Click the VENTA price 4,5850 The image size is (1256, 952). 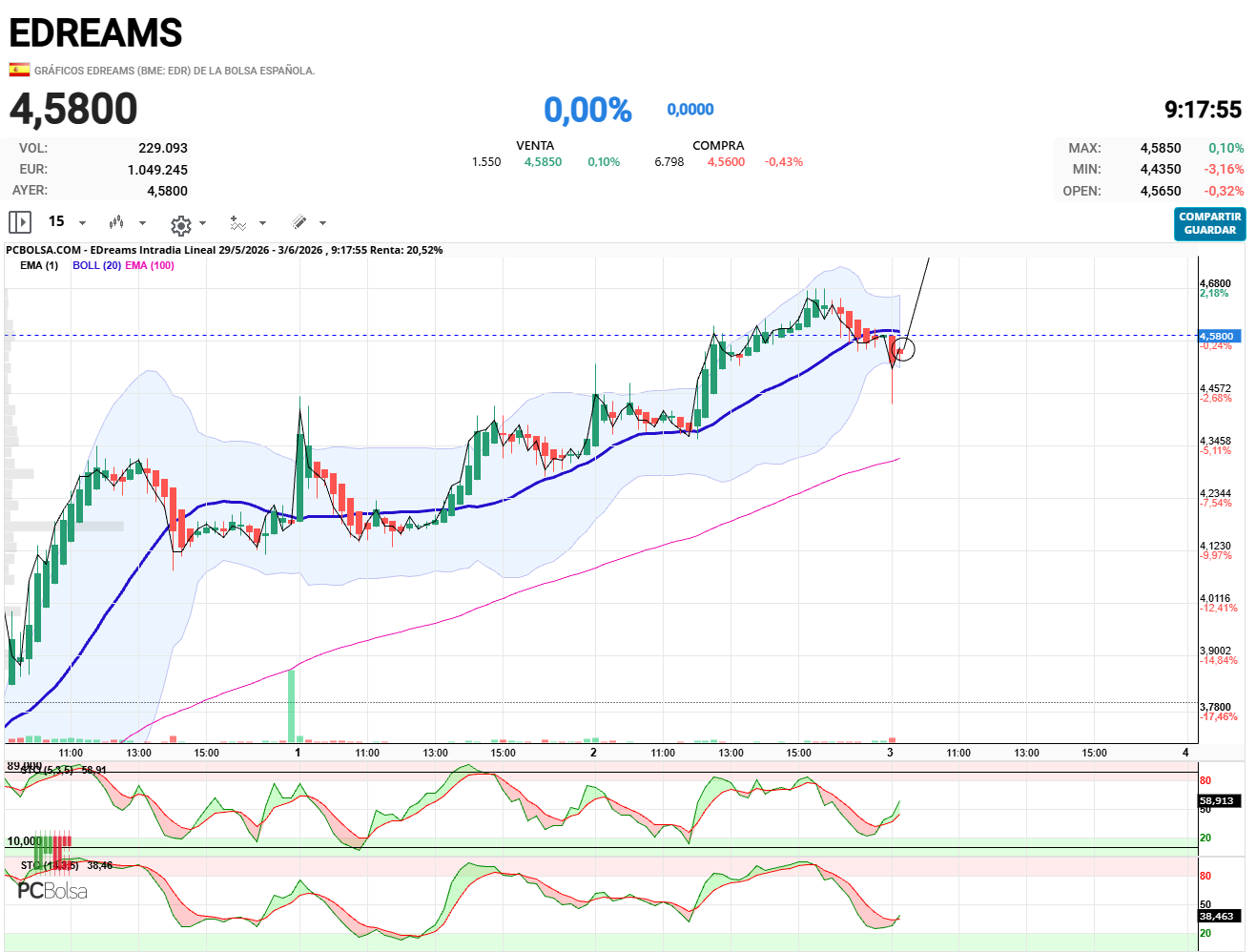pos(543,162)
